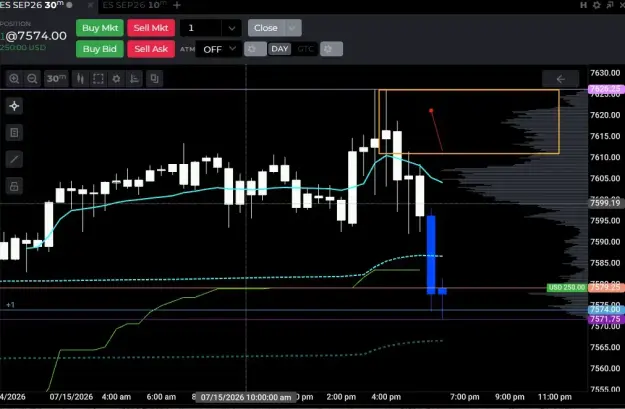This screenshot has height=409, width=625.
Task: Open the 30m timeframe selector
Action: click(56, 79)
